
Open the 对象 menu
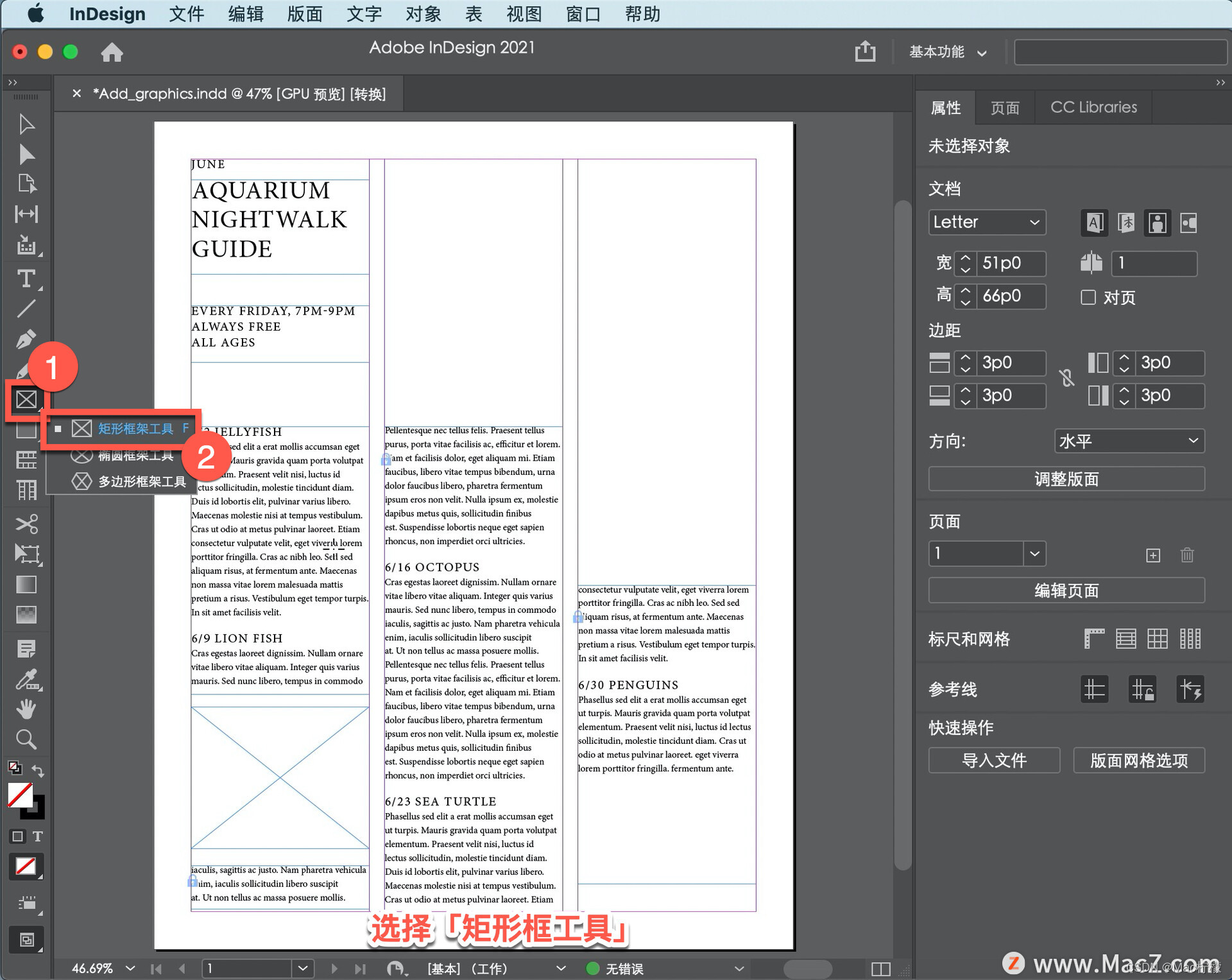[x=423, y=14]
